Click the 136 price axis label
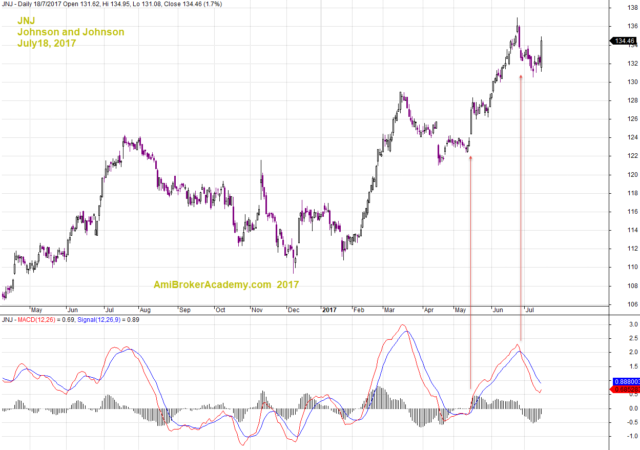This screenshot has width=640, height=450. click(x=632, y=26)
